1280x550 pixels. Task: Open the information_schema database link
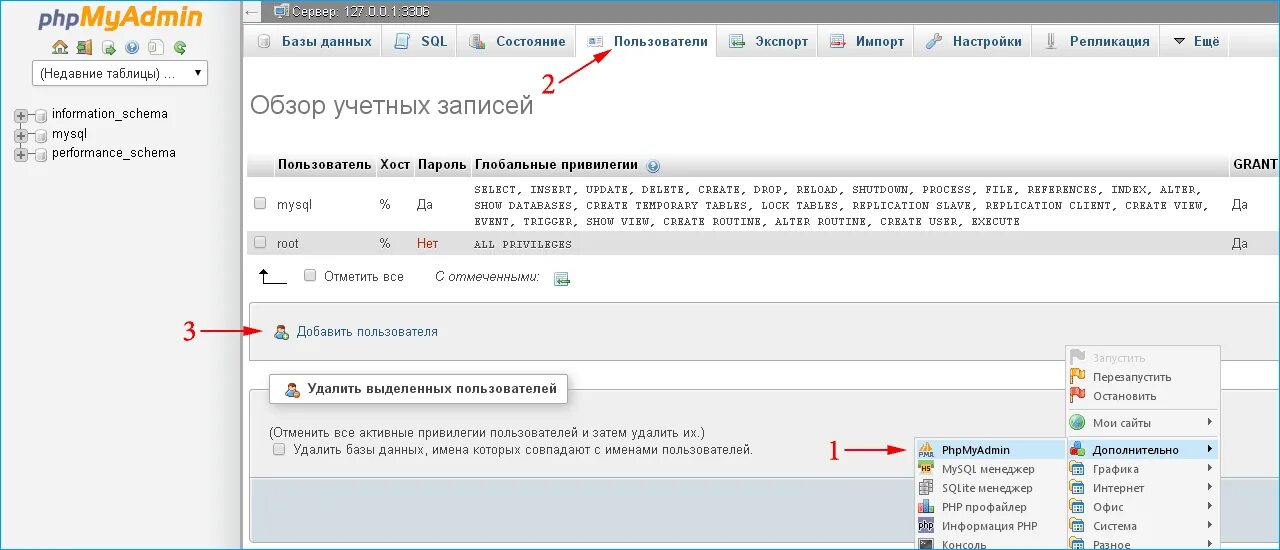tap(110, 114)
